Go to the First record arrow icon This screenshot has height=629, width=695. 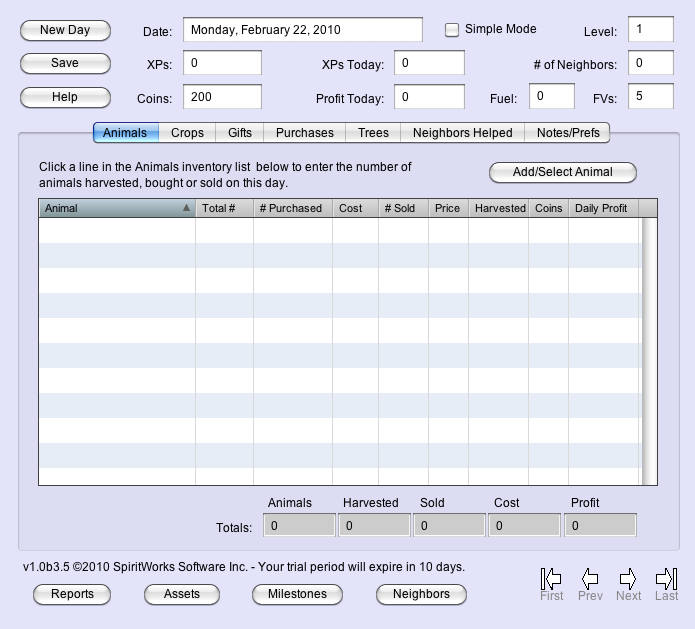(551, 578)
